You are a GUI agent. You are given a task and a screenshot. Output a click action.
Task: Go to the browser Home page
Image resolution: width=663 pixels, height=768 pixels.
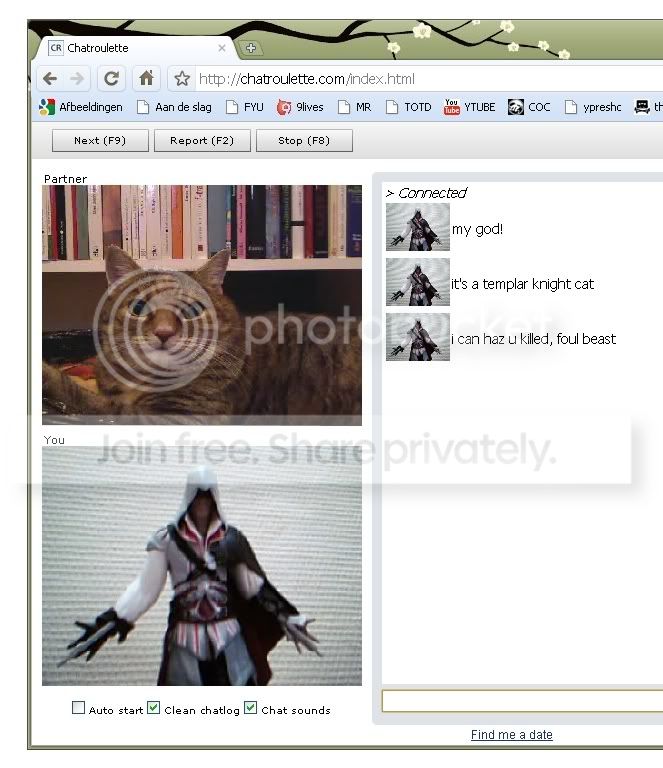(146, 78)
